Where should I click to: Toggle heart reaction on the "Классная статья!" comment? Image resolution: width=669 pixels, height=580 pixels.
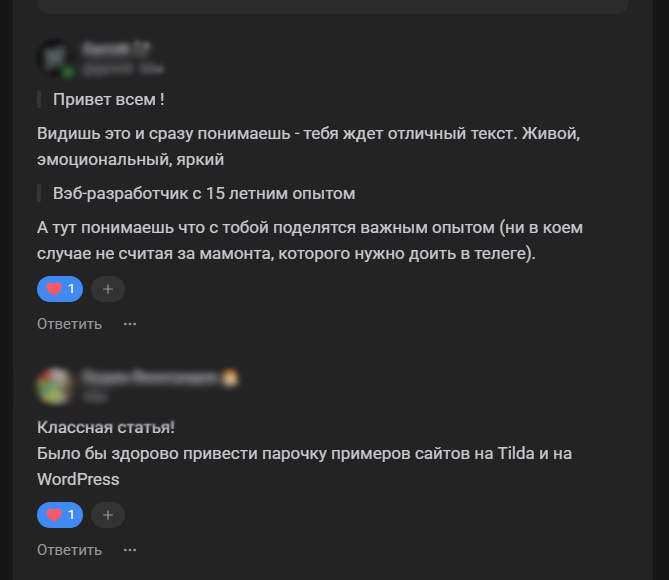pyautogui.click(x=61, y=515)
